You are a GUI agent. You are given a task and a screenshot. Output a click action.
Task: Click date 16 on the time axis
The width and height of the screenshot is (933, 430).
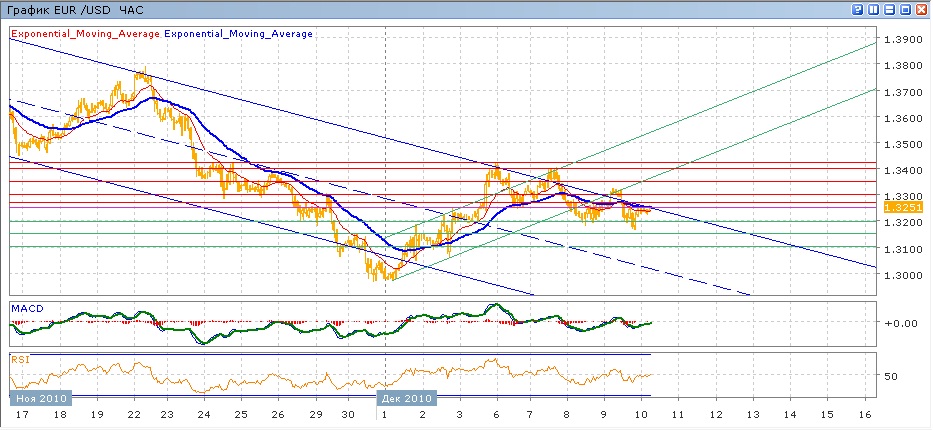tap(865, 414)
